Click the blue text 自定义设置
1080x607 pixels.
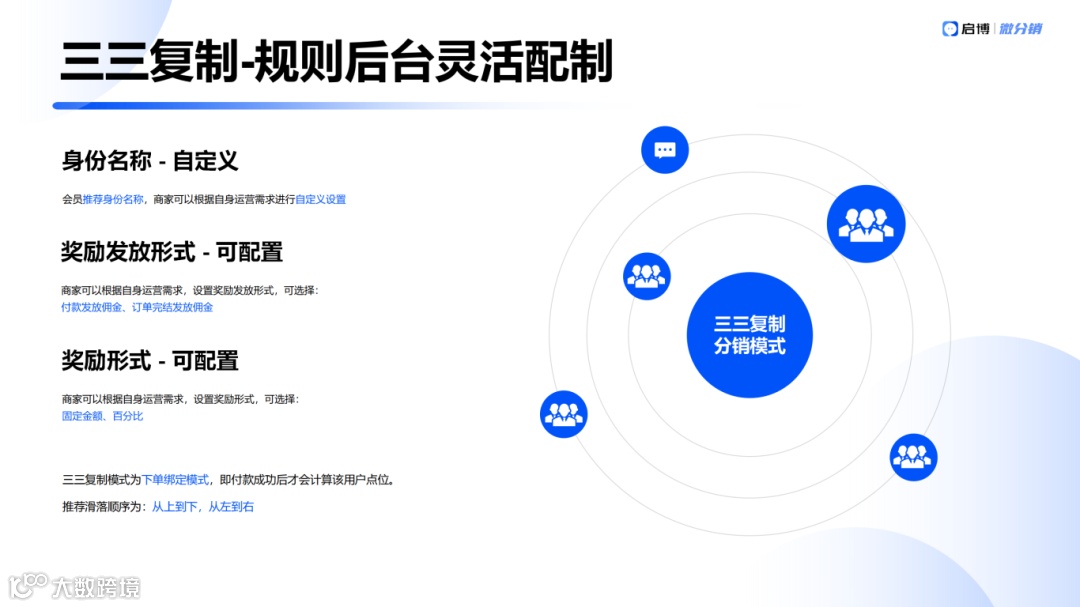[x=320, y=199]
